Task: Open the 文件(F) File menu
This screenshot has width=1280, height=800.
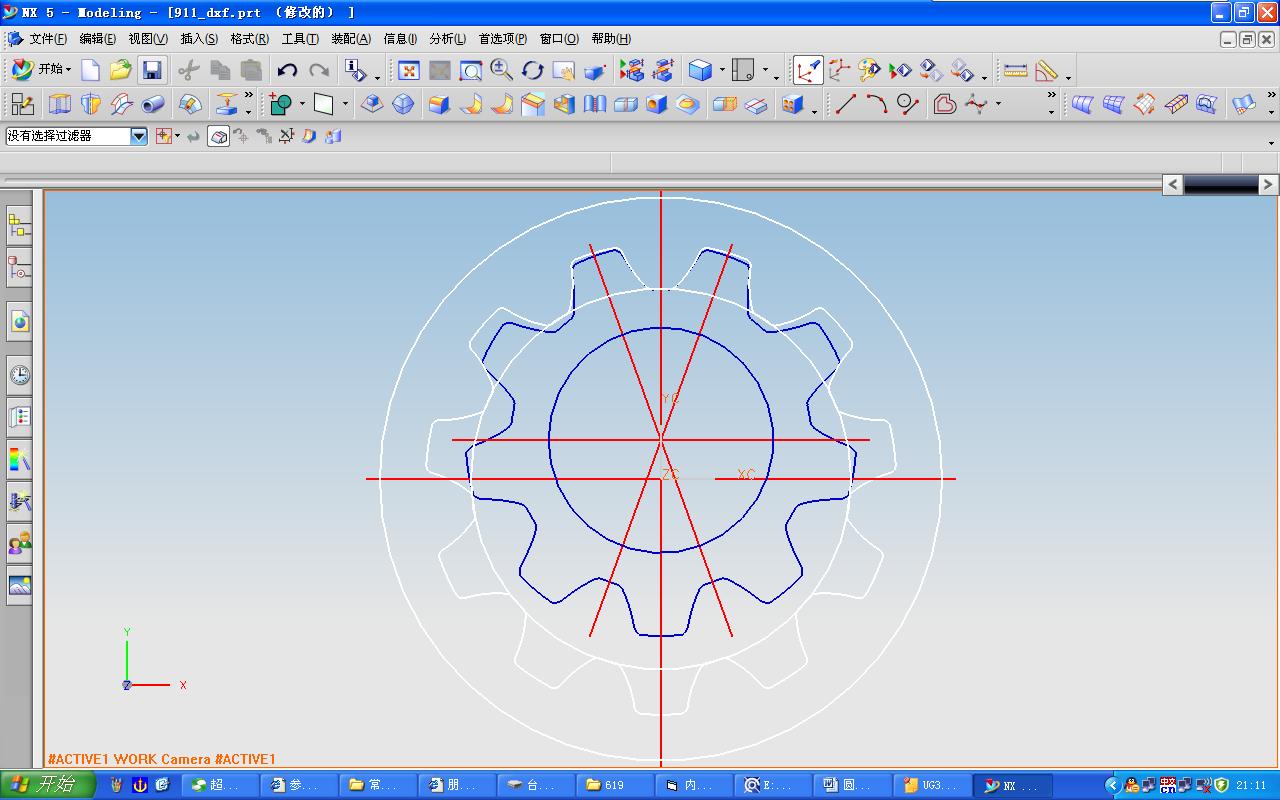Action: click(x=48, y=39)
